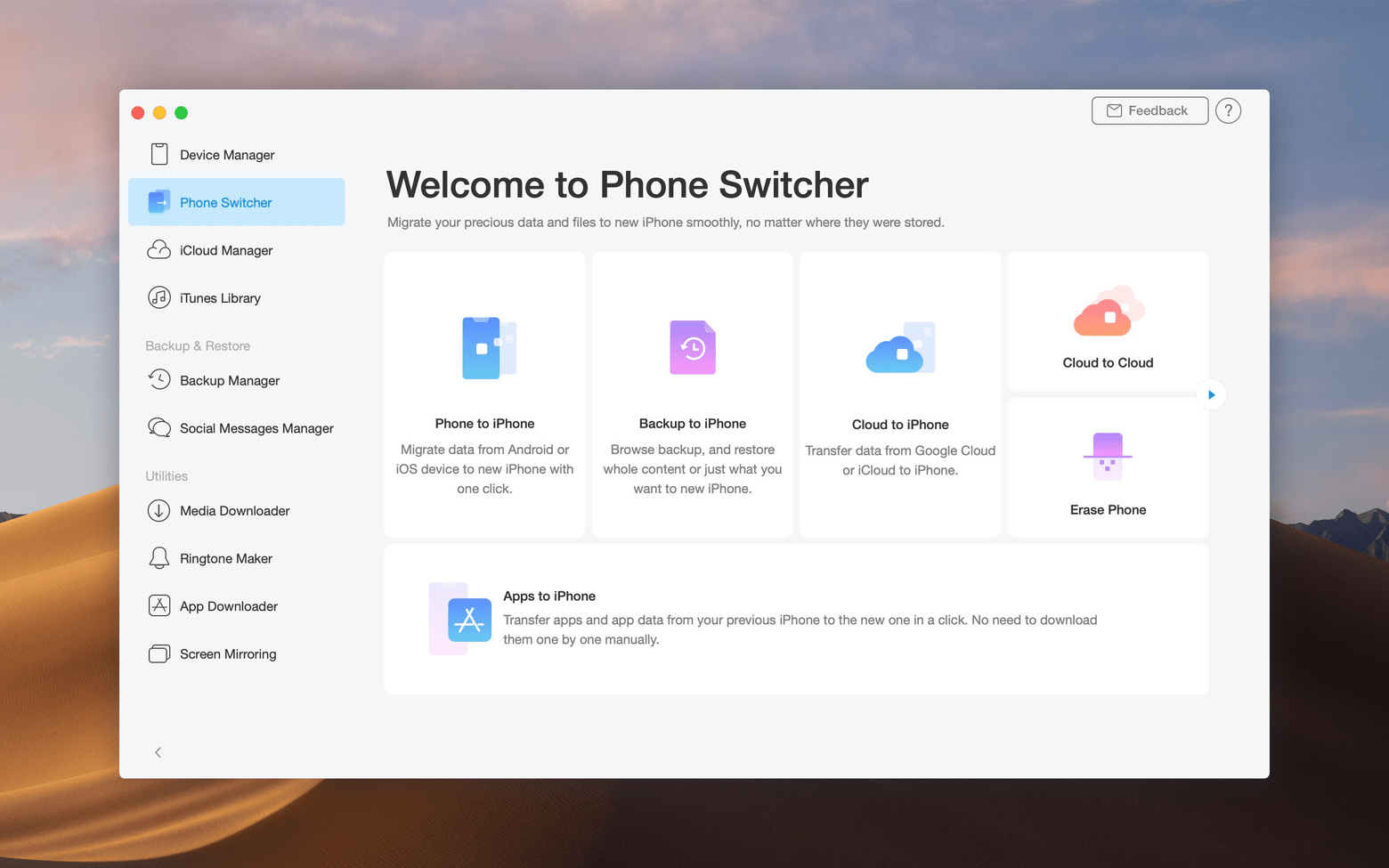Open Backup Manager in the sidebar
This screenshot has height=868, width=1389.
[x=229, y=380]
